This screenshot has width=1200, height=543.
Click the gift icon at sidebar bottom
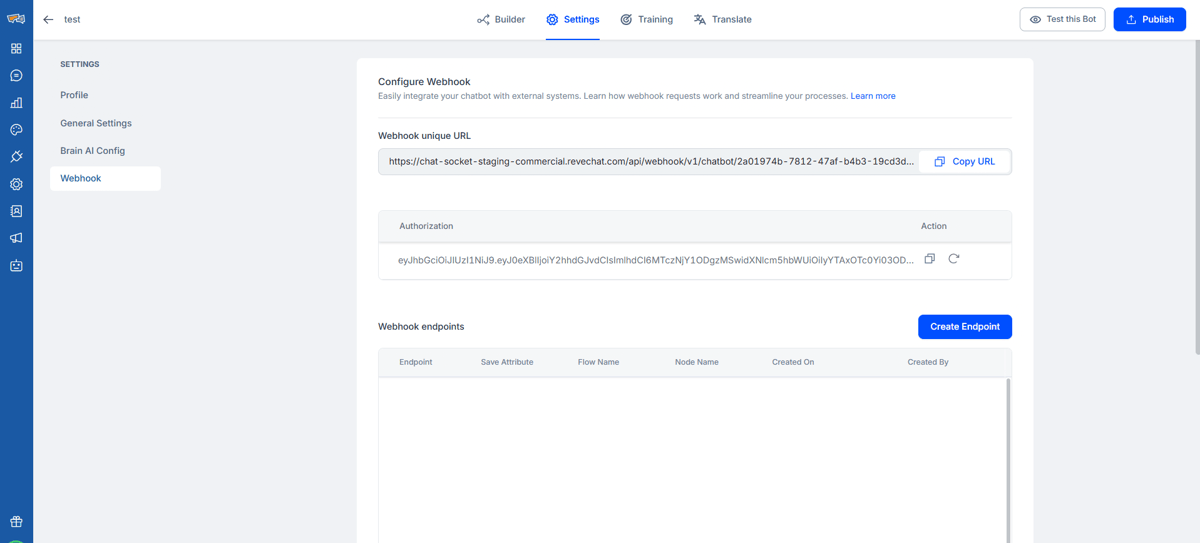click(x=16, y=522)
